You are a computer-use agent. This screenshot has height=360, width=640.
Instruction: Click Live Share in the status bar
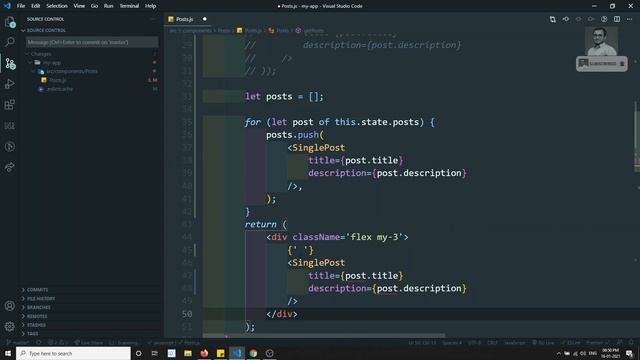pyautogui.click(x=89, y=343)
